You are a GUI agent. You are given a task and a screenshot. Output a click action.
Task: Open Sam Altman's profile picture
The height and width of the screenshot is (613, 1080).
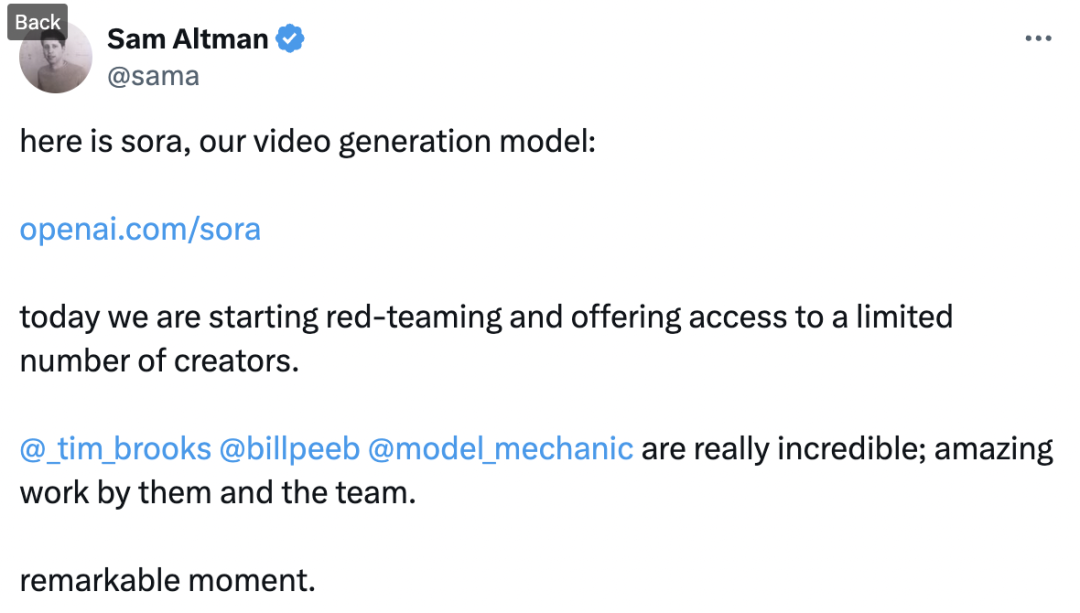(56, 62)
